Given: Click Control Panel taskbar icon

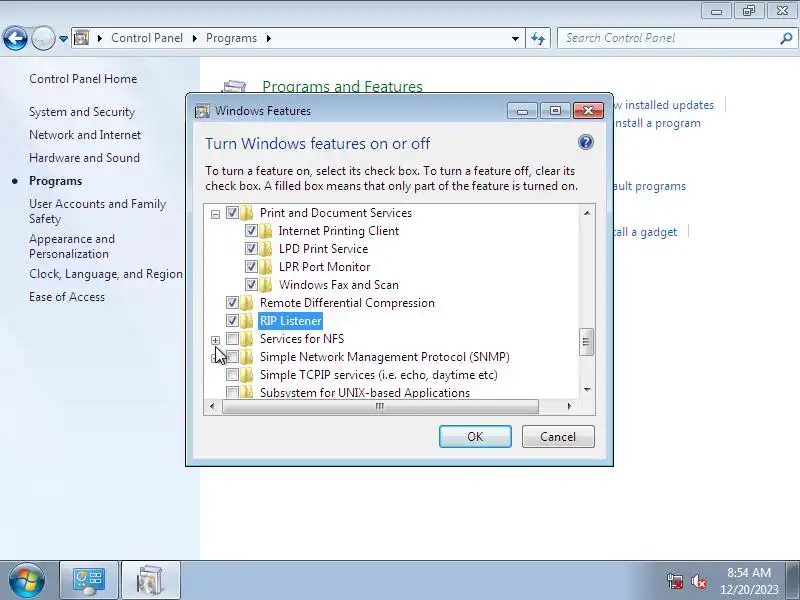Looking at the screenshot, I should tap(89, 581).
